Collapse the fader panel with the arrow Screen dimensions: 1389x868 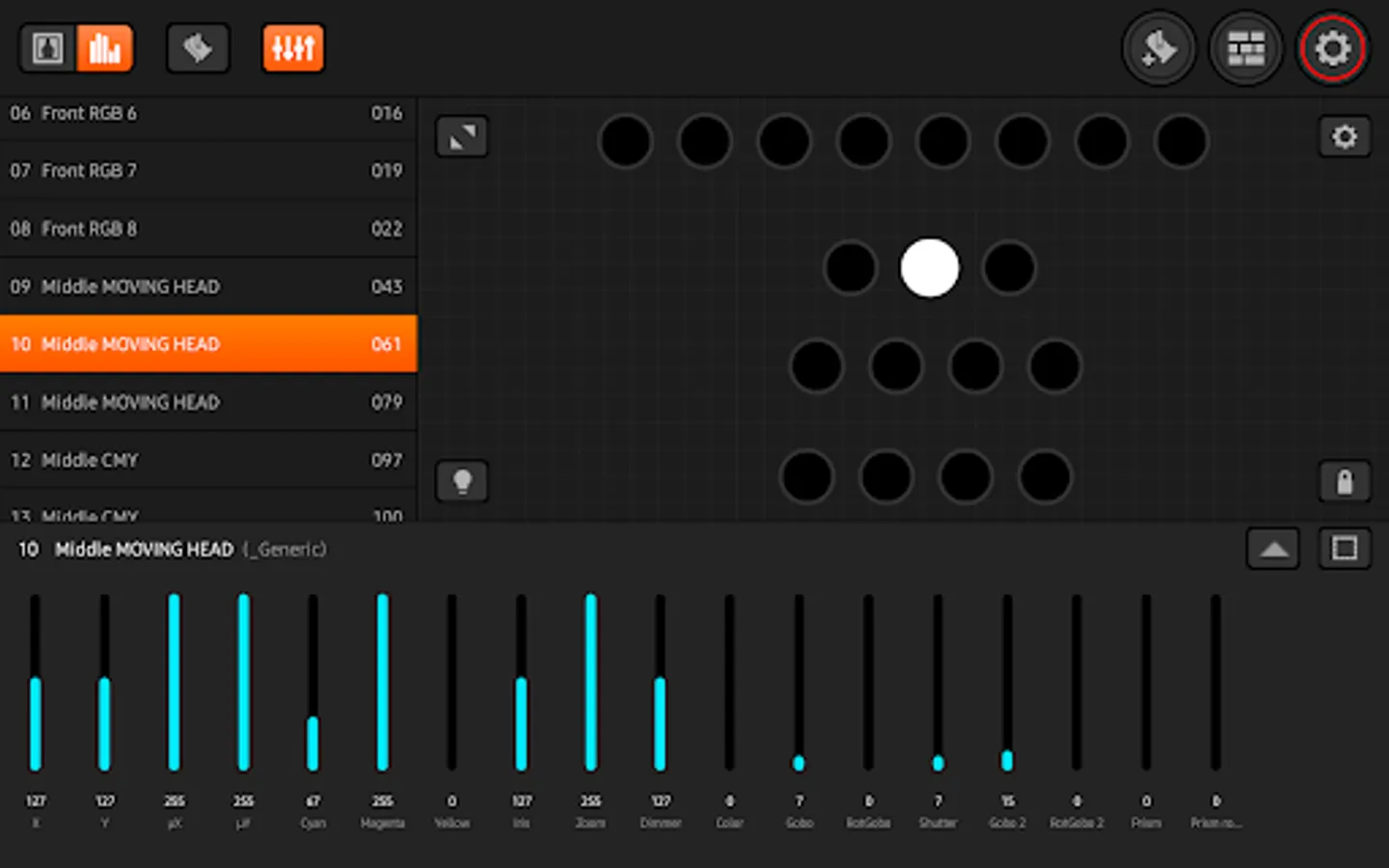point(1272,548)
